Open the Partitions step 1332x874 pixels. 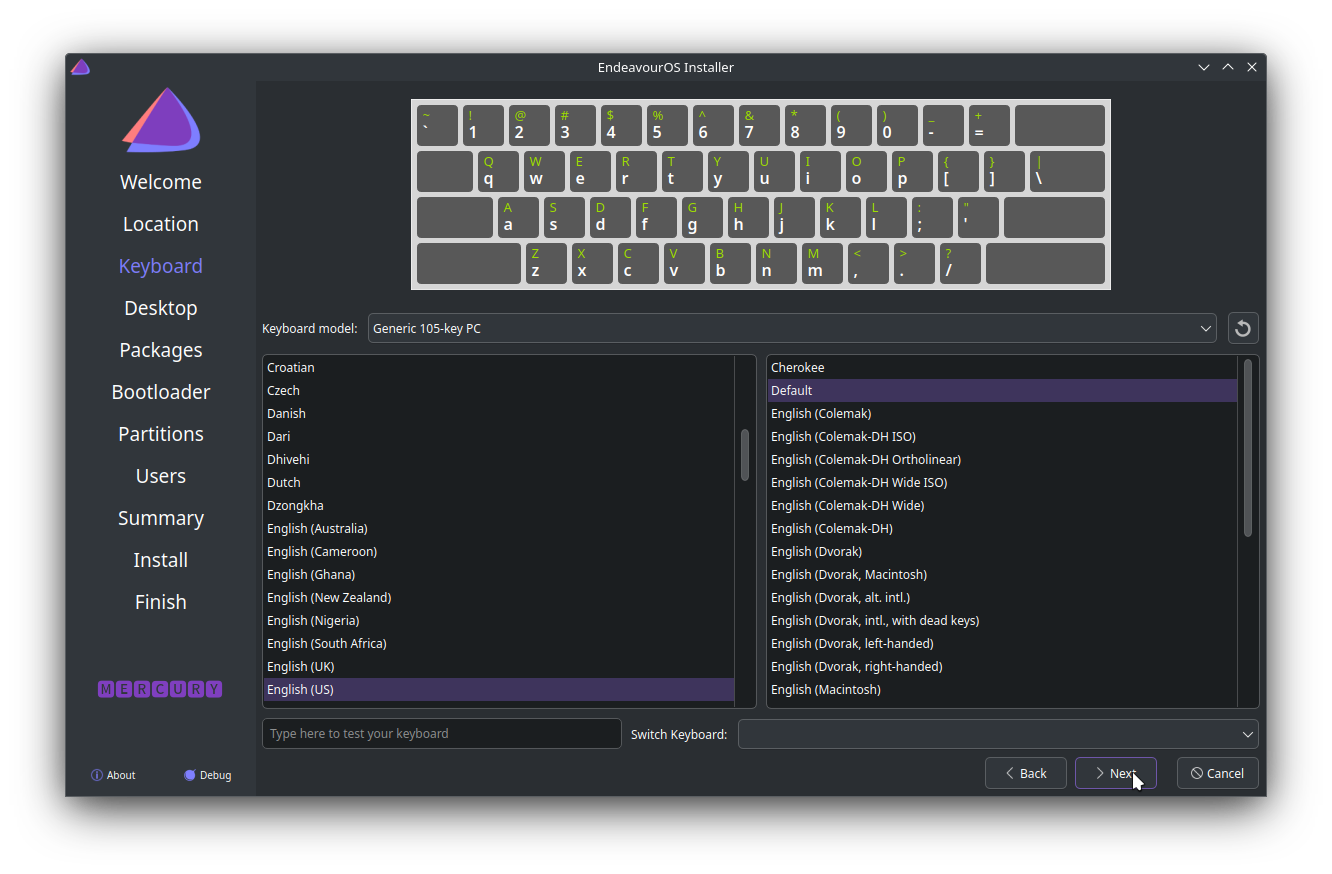click(161, 434)
